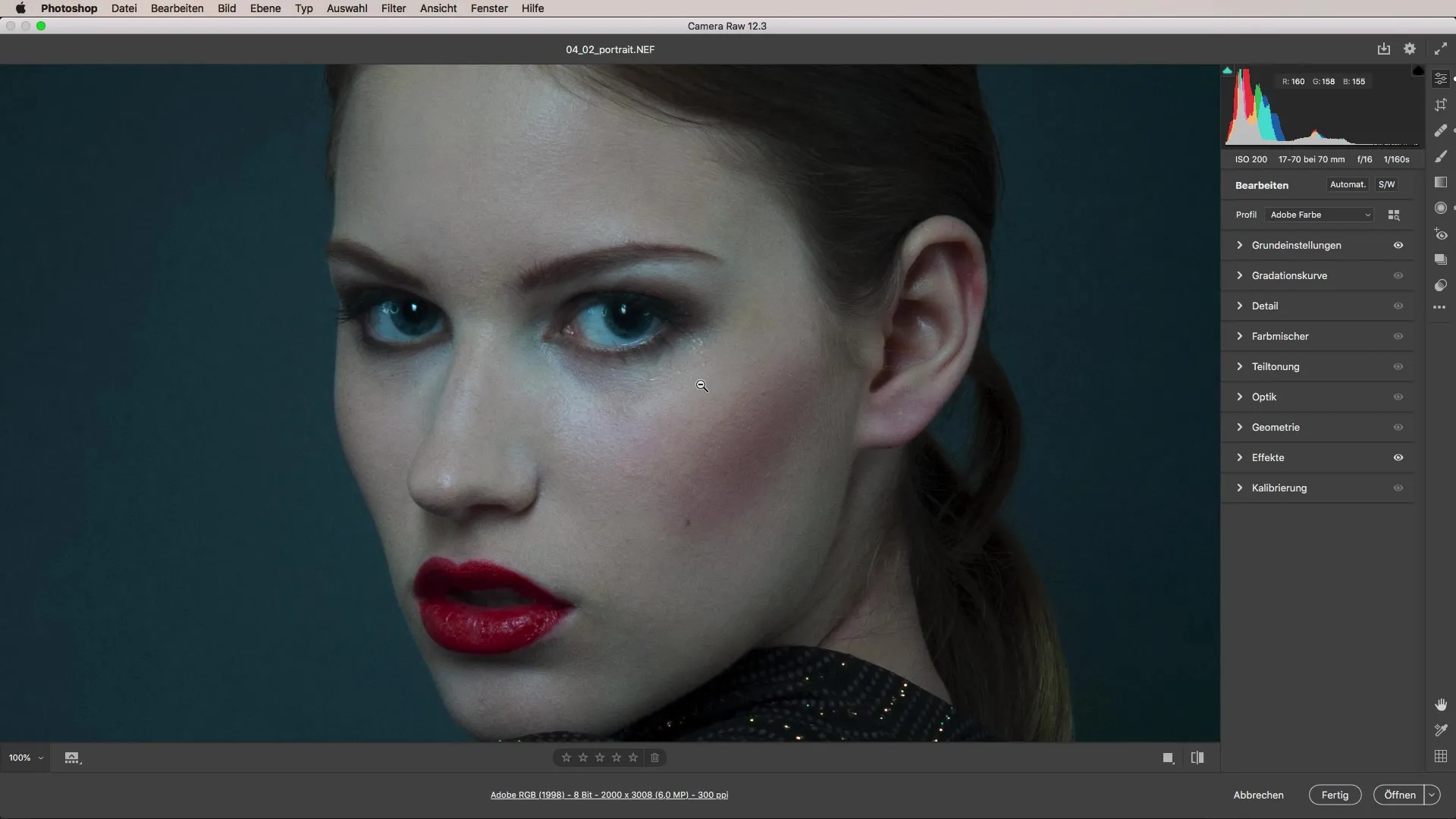The width and height of the screenshot is (1456, 819).
Task: Open the Snapshots panel icon
Action: 1441,259
